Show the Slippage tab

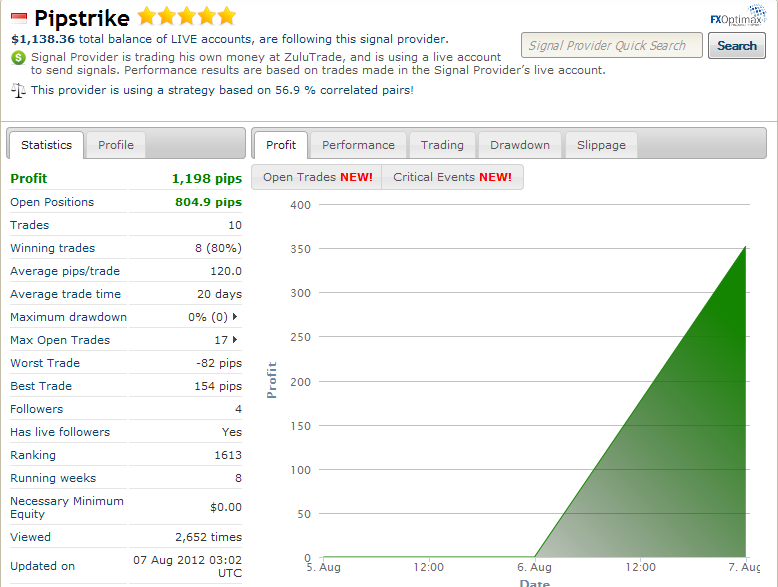pyautogui.click(x=601, y=145)
